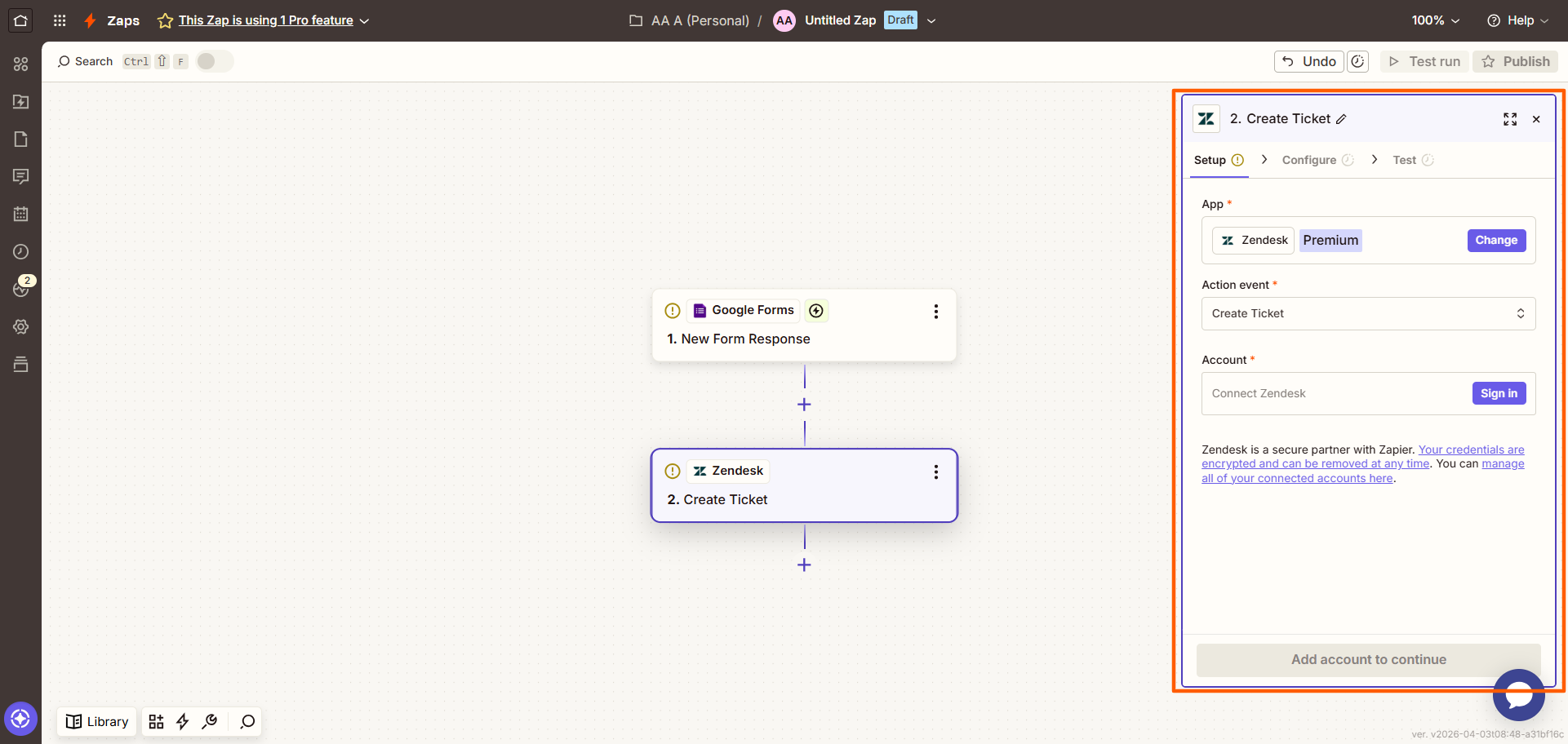Select the Google Forms New Form Response step

(x=804, y=325)
